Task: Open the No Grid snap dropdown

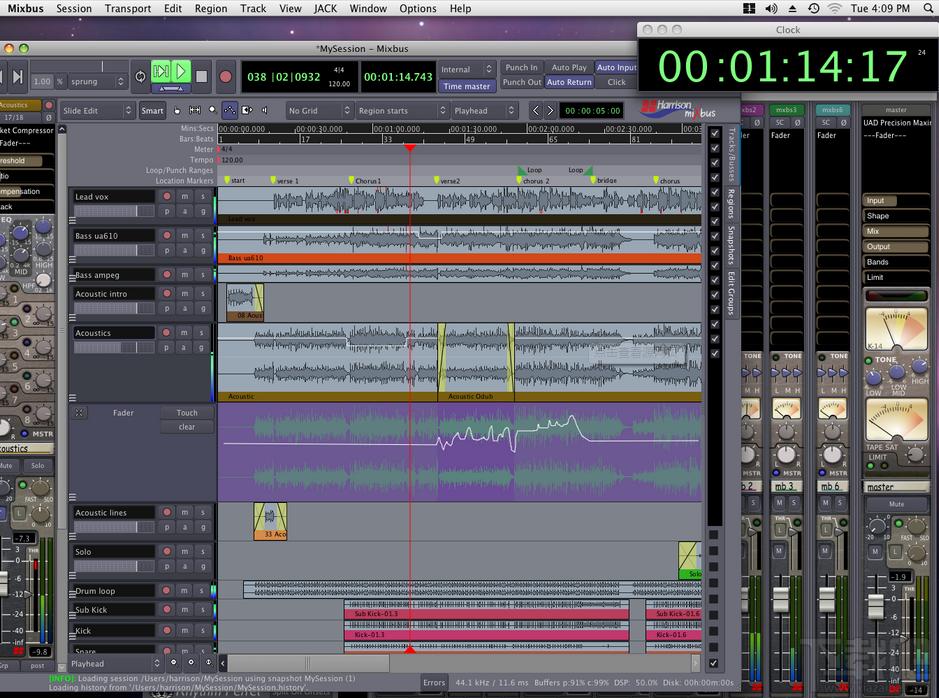Action: click(319, 111)
